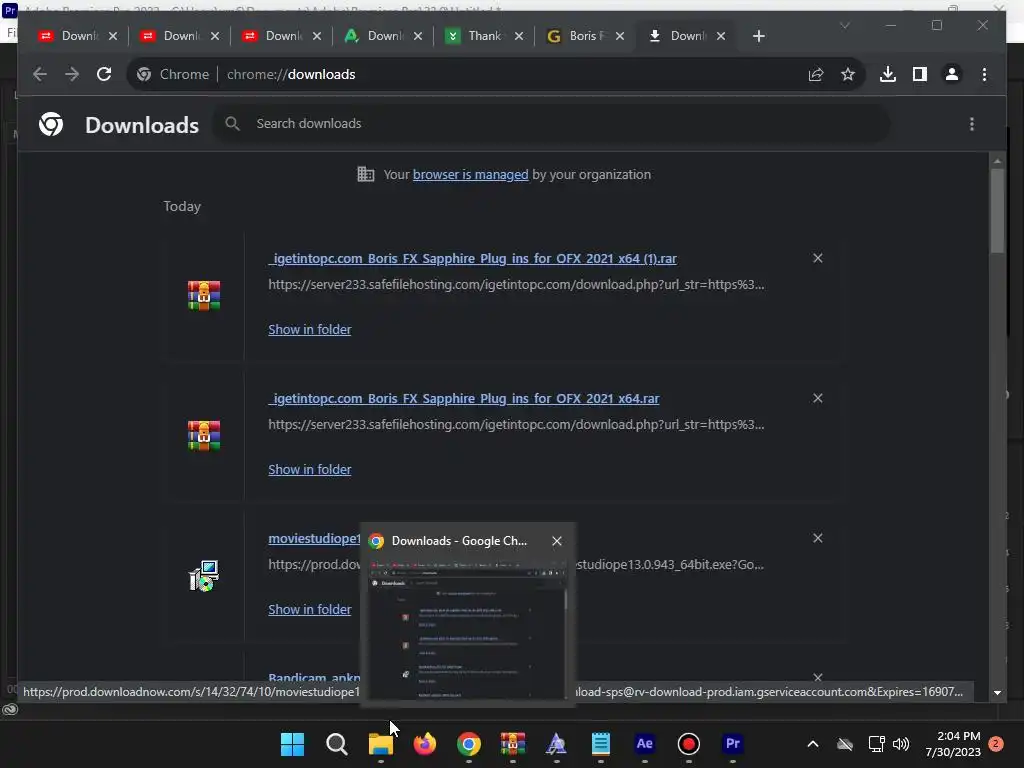Close the Downloads taskbar preview popup
1024x768 pixels.
click(556, 541)
